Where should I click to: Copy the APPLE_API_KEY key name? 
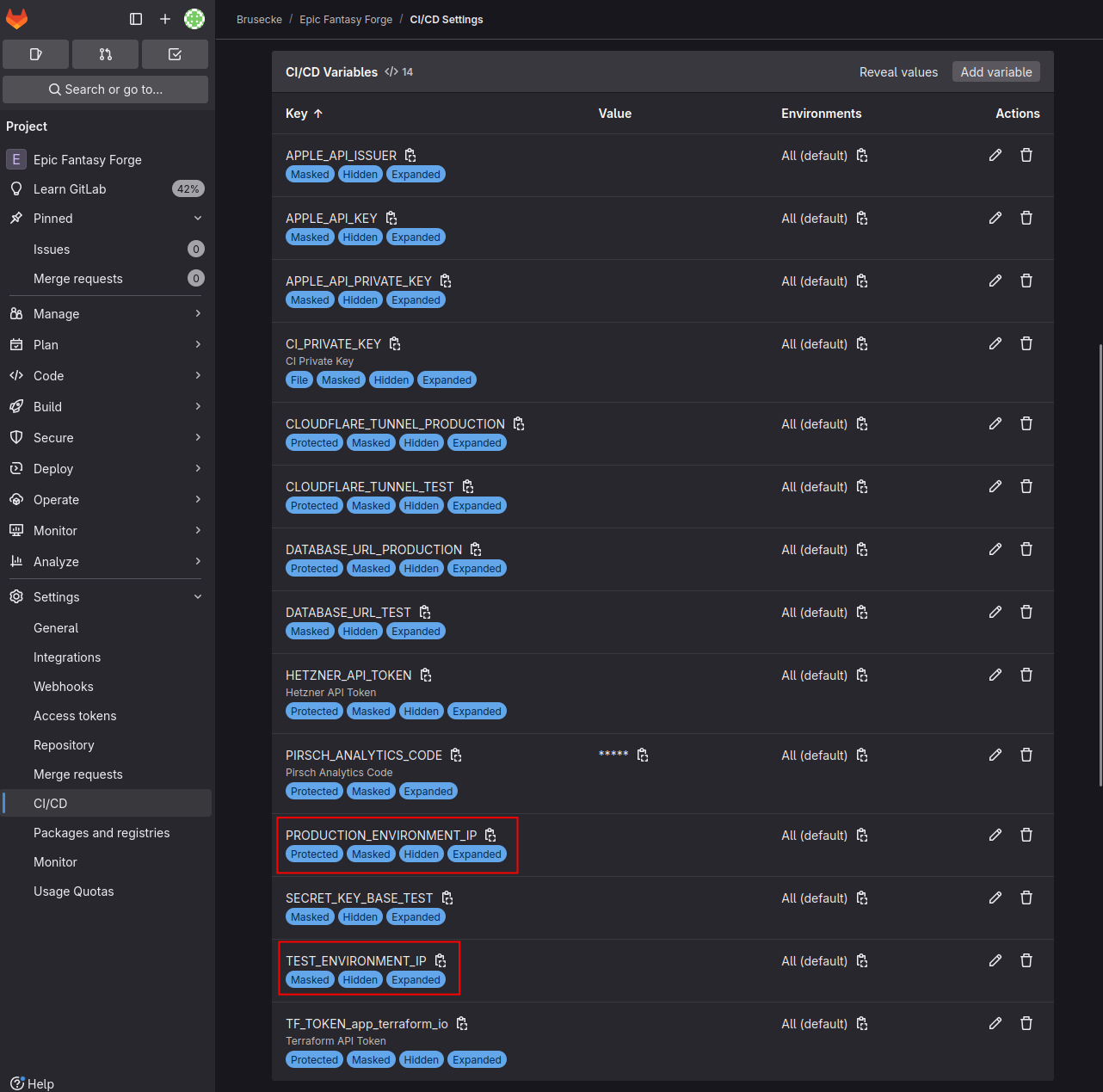click(391, 219)
